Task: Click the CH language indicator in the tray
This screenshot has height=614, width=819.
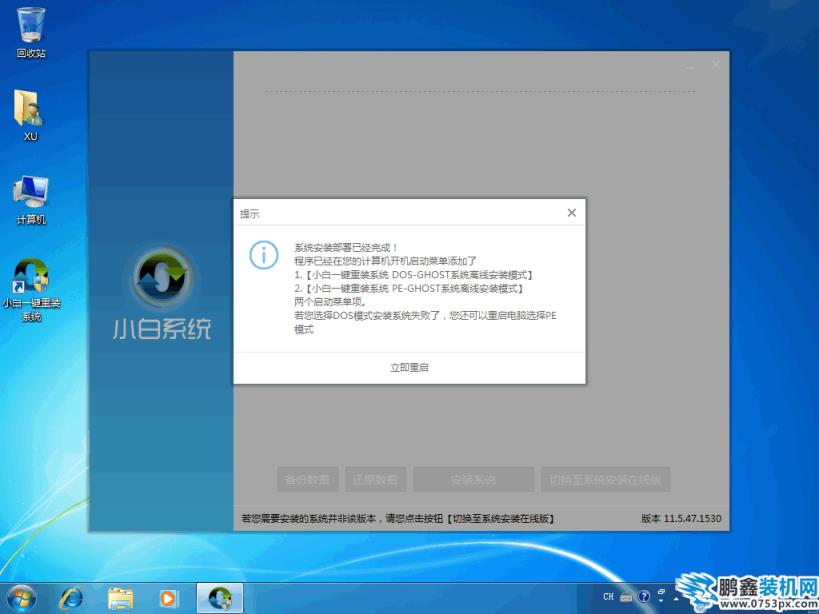Action: 609,596
